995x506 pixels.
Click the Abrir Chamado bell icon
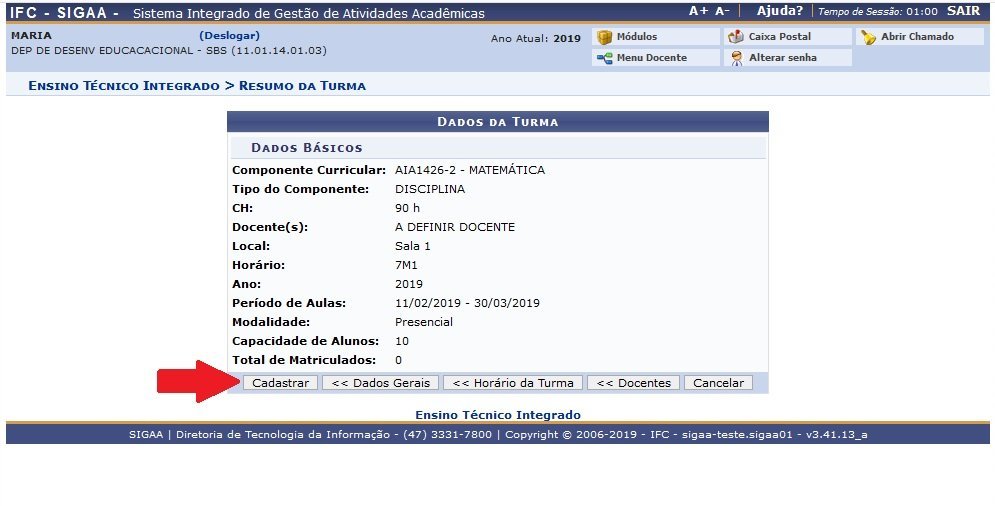pos(868,37)
